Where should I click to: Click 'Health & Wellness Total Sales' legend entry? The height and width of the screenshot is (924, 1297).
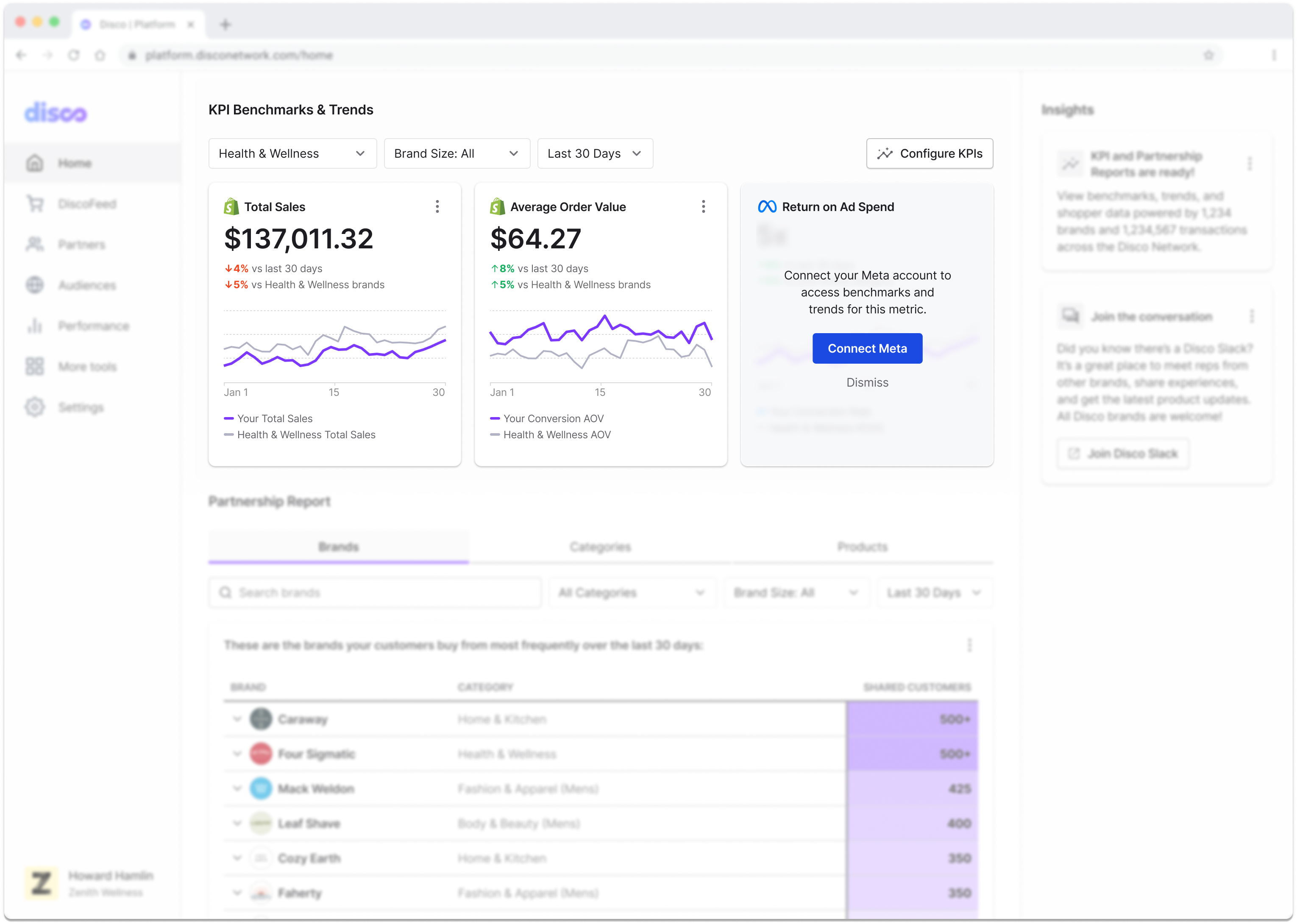tap(300, 435)
